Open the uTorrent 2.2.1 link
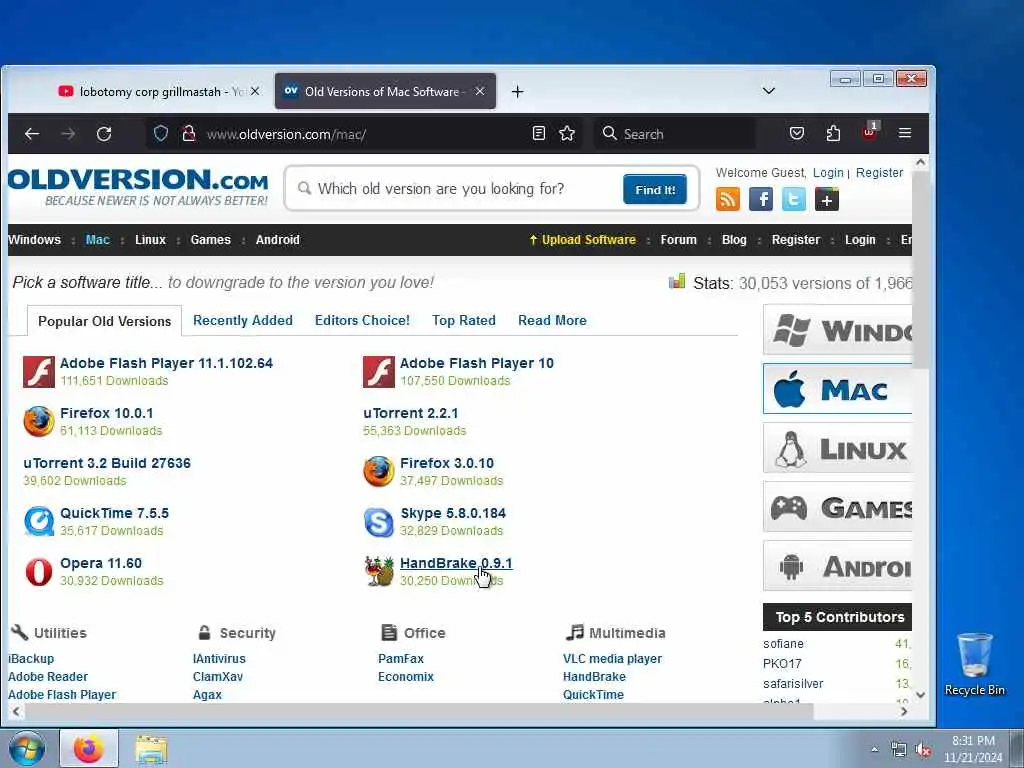Viewport: 1024px width, 768px height. coord(411,413)
